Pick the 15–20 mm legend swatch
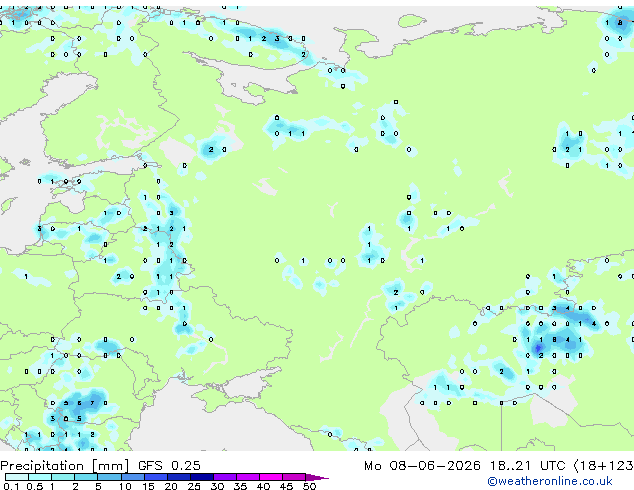This screenshot has height=490, width=634. tap(156, 477)
